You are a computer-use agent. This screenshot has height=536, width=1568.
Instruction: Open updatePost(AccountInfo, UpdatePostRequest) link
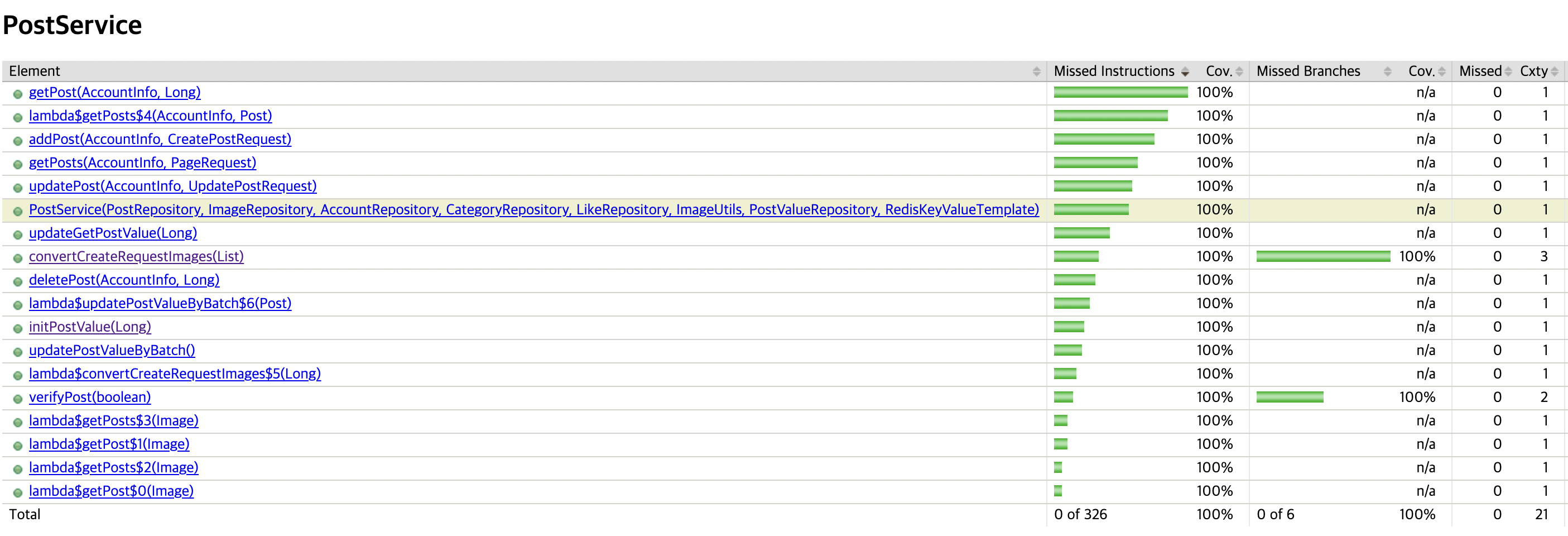coord(173,186)
